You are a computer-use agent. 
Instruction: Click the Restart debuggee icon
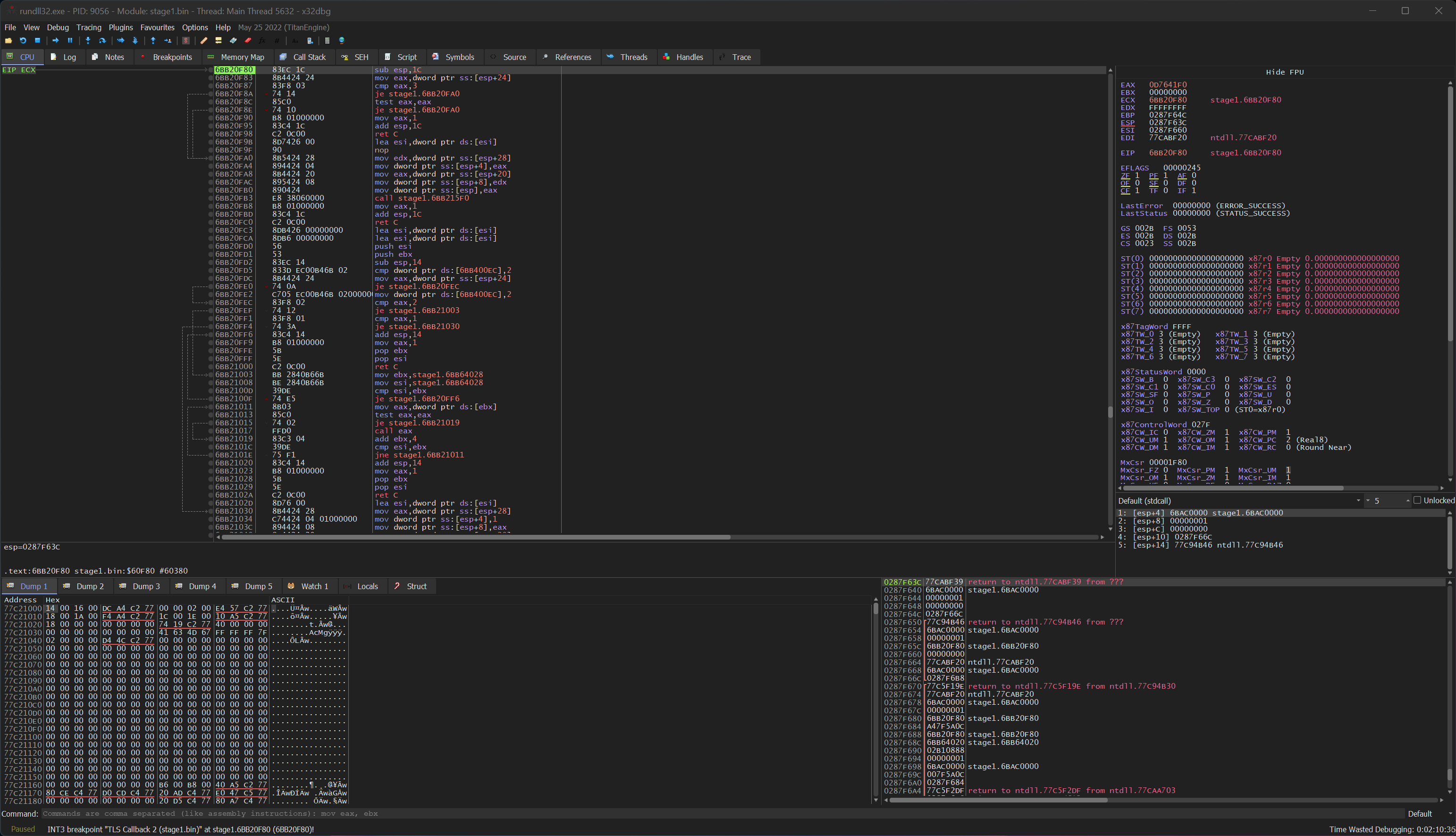pos(23,41)
